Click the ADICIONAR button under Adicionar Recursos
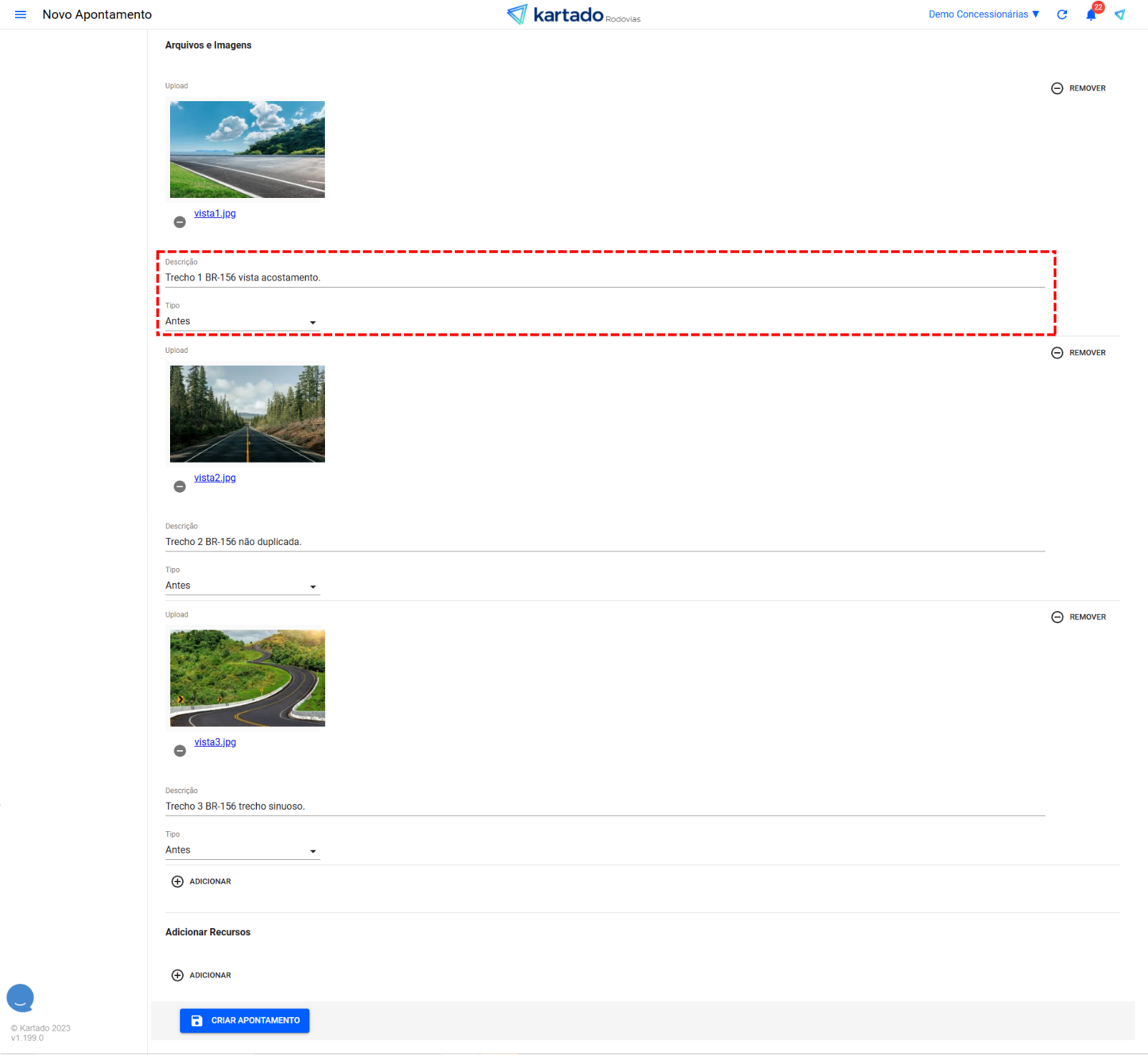The image size is (1148, 1055). [202, 975]
